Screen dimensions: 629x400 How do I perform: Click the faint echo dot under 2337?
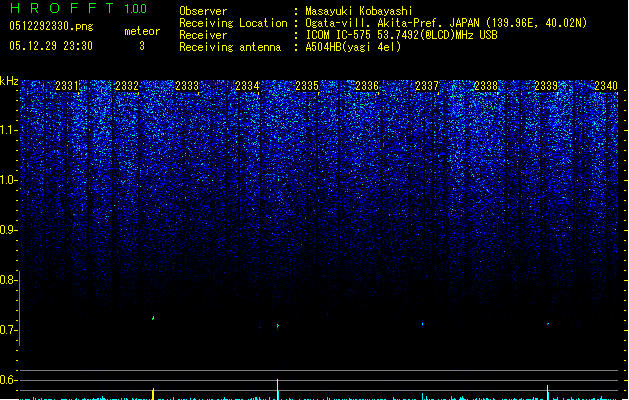coord(422,324)
